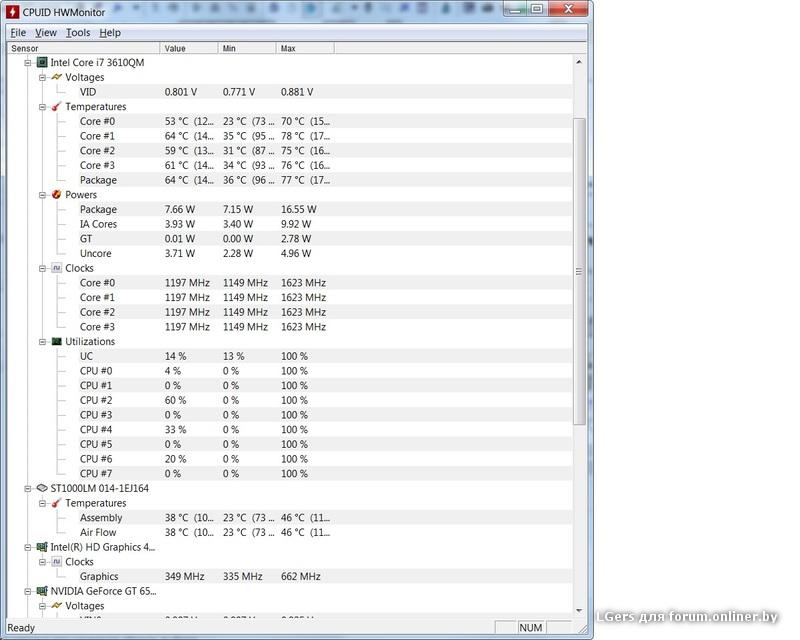Click the Value column header
This screenshot has height=640, width=800.
point(189,48)
